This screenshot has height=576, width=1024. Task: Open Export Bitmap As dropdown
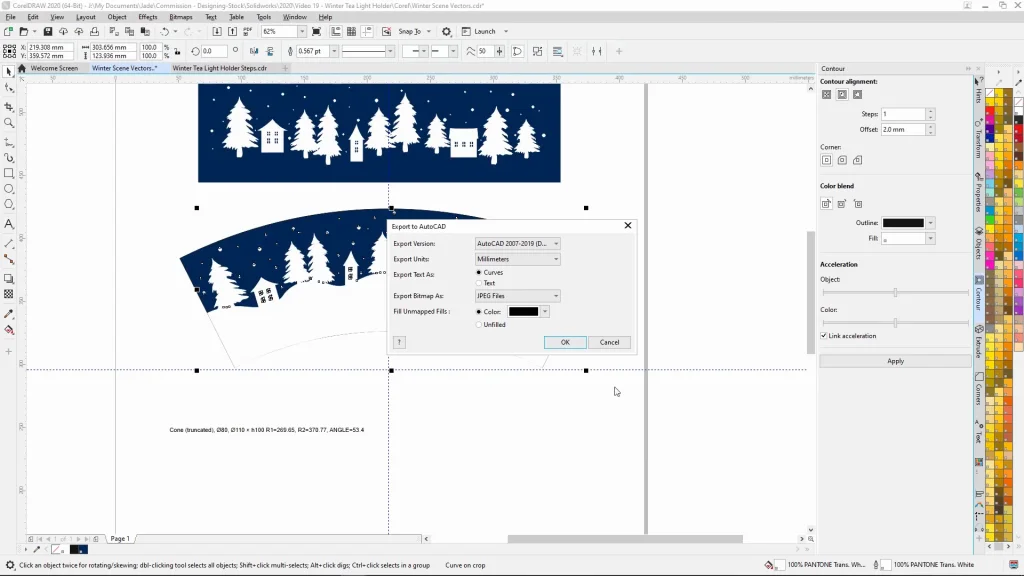pos(517,296)
